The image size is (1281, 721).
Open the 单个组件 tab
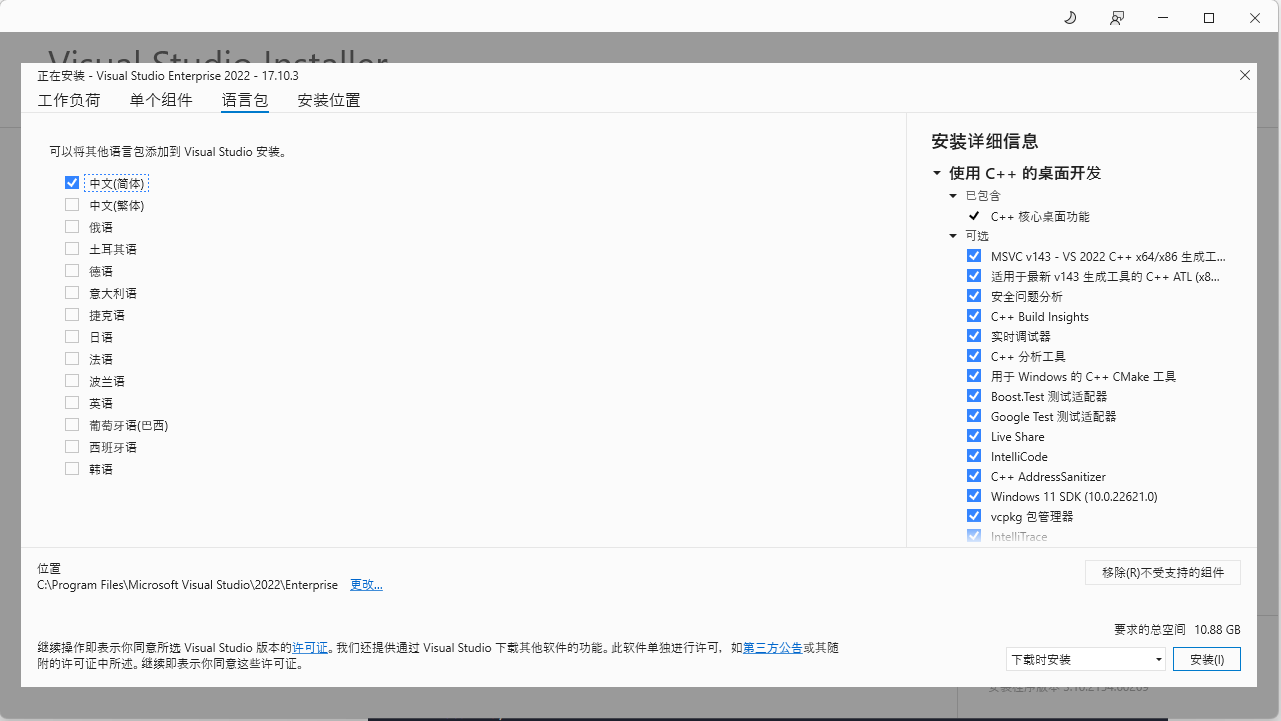point(161,100)
